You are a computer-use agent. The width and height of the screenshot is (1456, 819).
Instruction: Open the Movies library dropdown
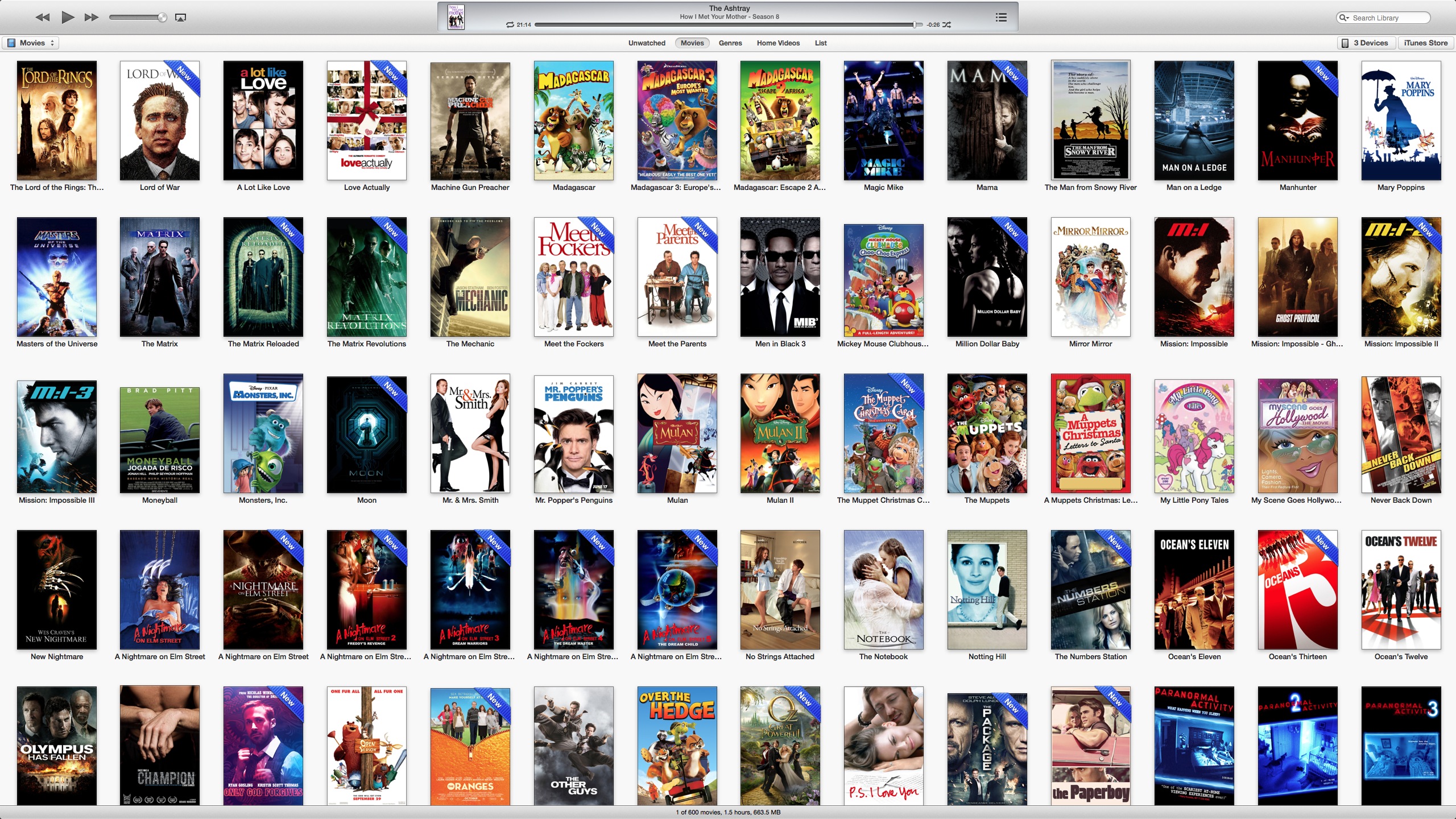[31, 43]
